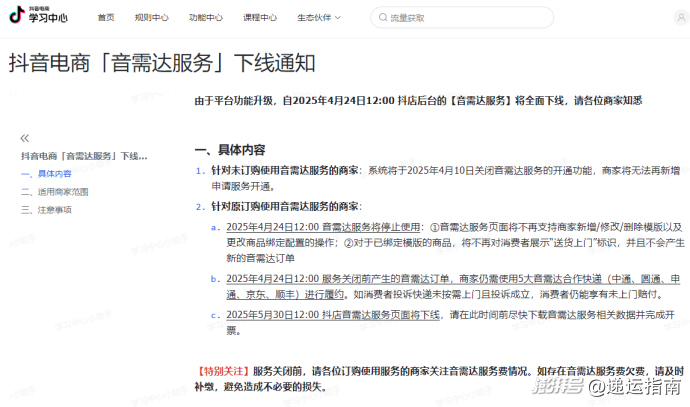Click the search box with 流量获取 placeholder
Viewport: 690px width, 407px height.
[462, 18]
